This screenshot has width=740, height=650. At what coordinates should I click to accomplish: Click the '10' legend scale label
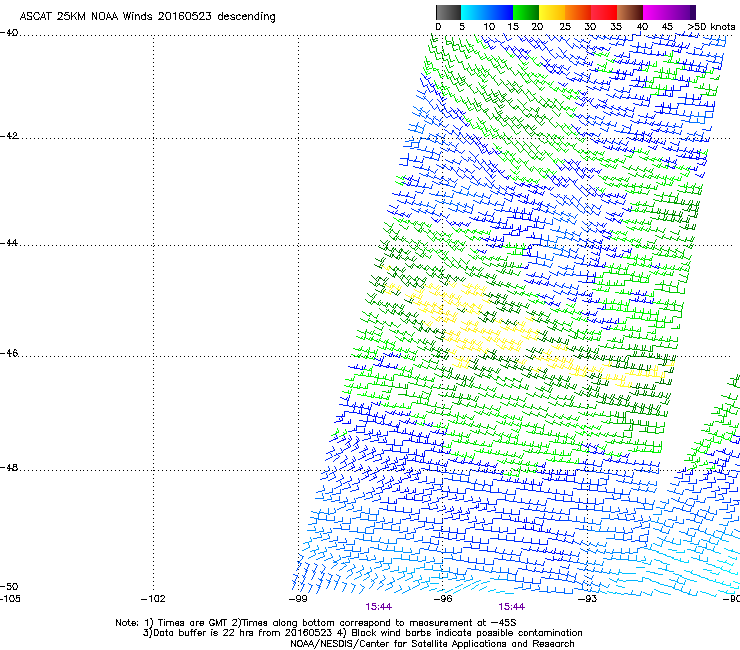click(489, 27)
